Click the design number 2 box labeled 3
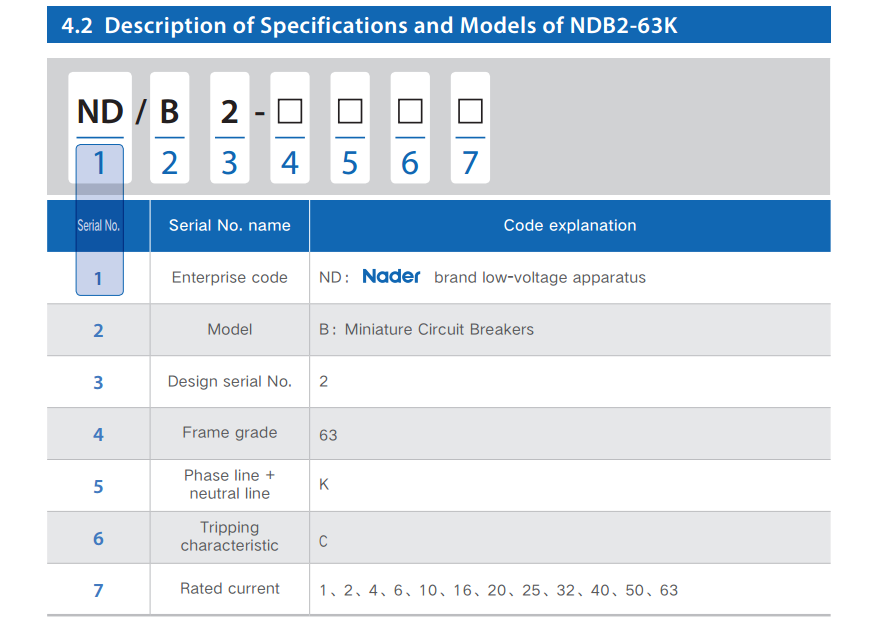The height and width of the screenshot is (642, 889). pyautogui.click(x=230, y=128)
